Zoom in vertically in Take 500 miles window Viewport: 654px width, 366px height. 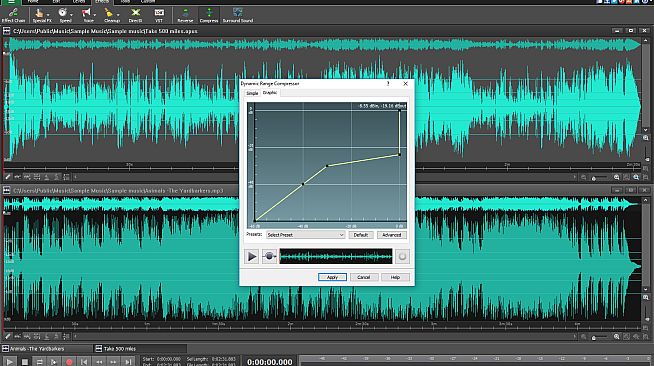coord(646,138)
